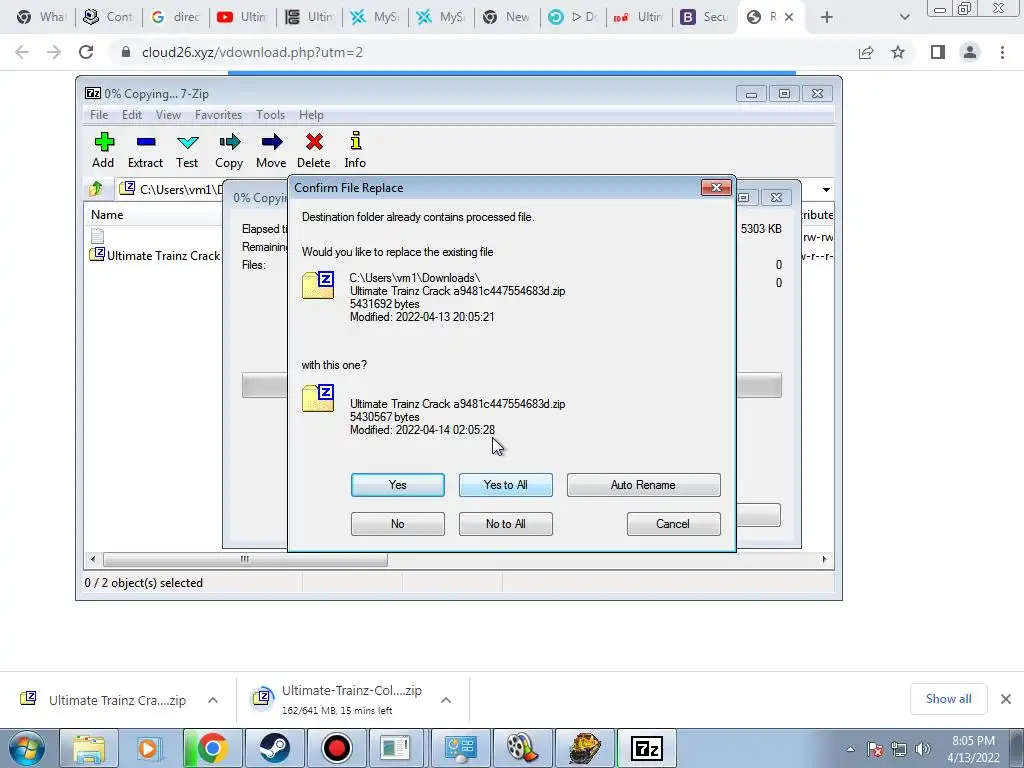Click the Delete toolbar icon
Image resolution: width=1024 pixels, height=768 pixels.
pyautogui.click(x=313, y=150)
